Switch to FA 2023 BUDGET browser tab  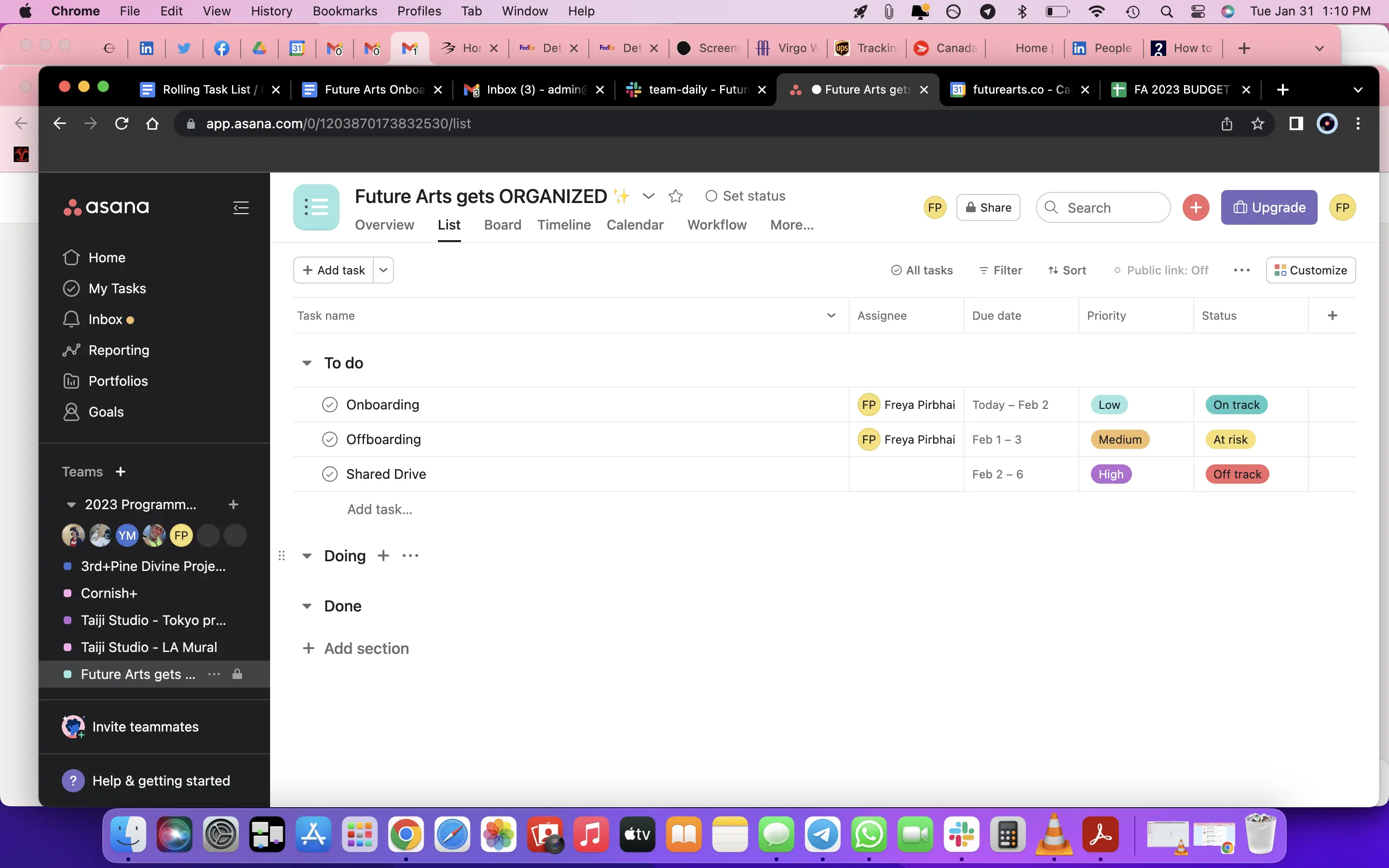point(1181,90)
